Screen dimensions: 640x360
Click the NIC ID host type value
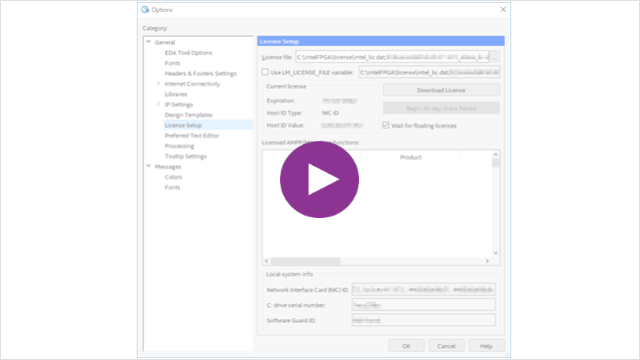point(330,113)
